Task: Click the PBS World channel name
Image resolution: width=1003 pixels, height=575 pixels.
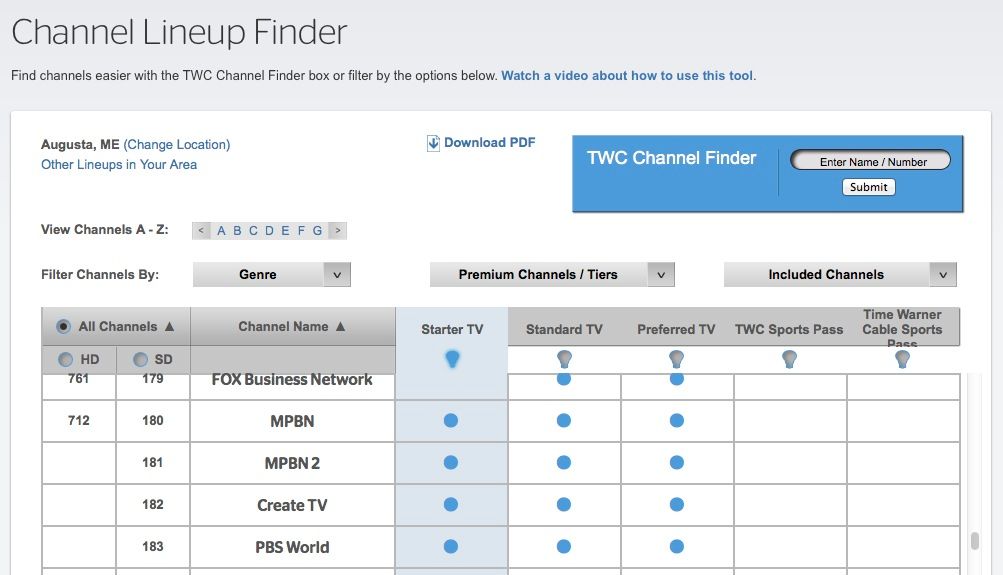Action: pyautogui.click(x=292, y=548)
